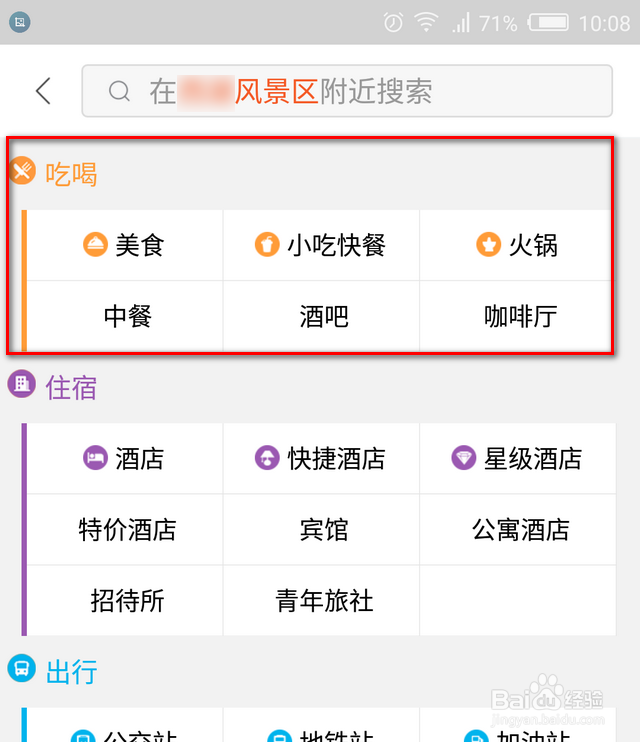
Task: Tap the search magnifier icon
Action: pyautogui.click(x=120, y=92)
